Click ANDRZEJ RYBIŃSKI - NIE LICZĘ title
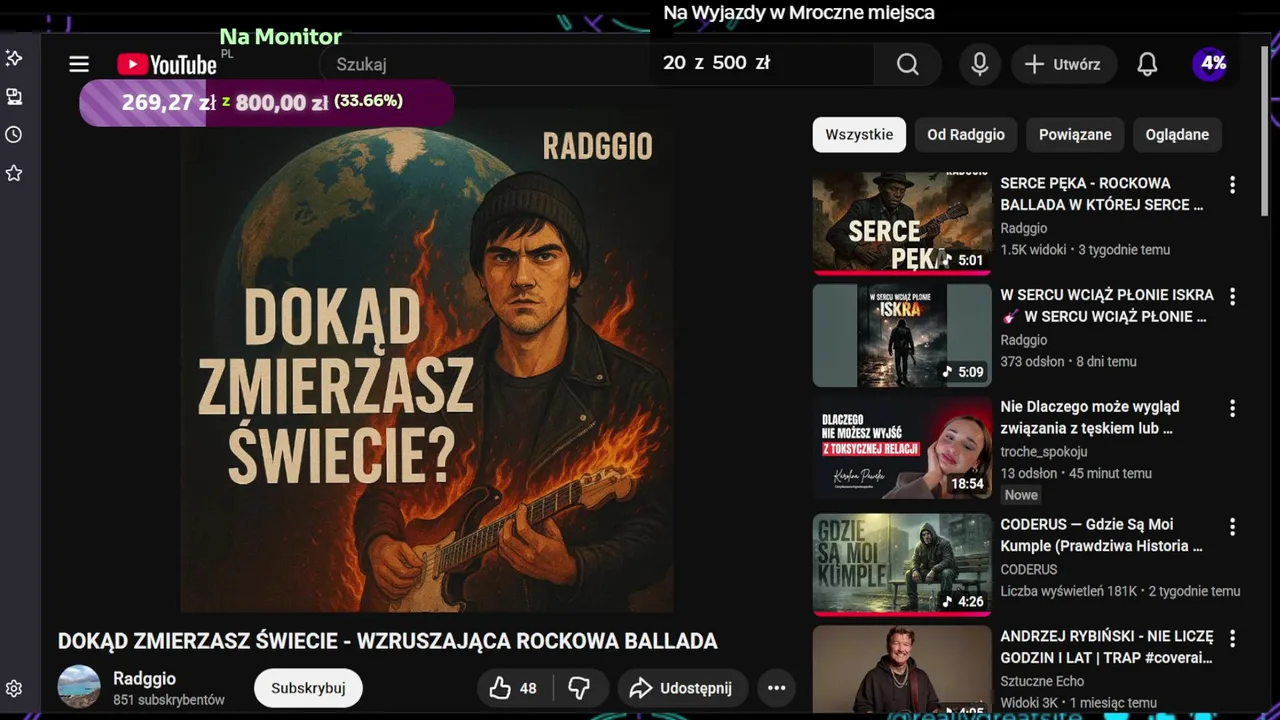The image size is (1280, 720). pyautogui.click(x=1107, y=647)
